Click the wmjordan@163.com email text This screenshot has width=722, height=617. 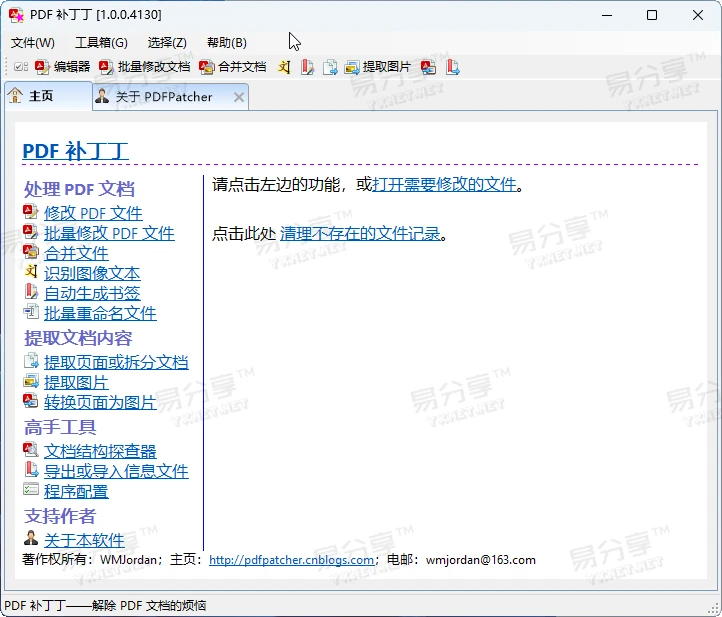481,560
